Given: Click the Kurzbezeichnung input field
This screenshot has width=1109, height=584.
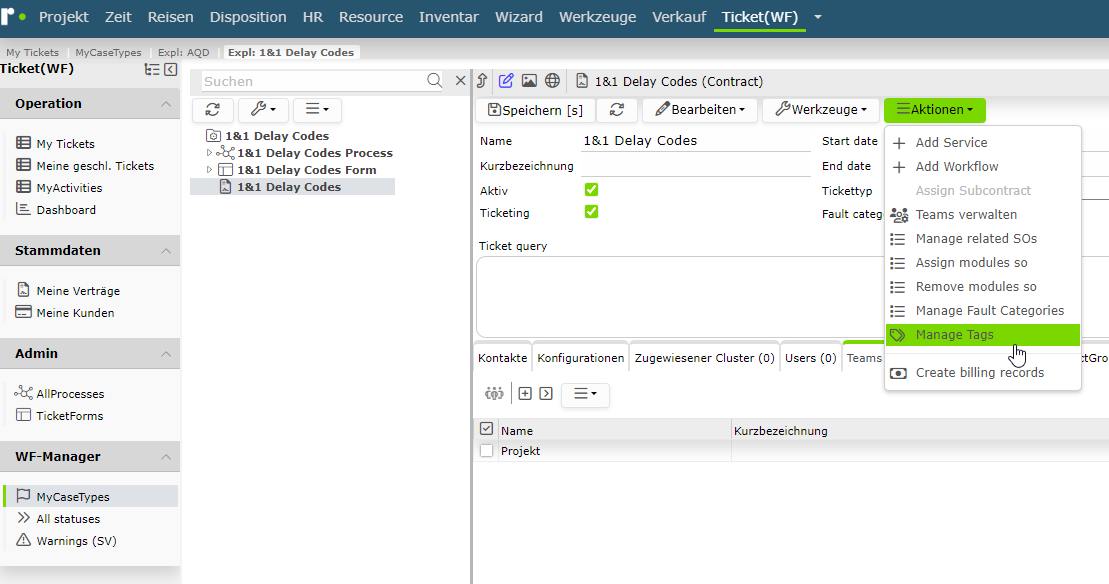Looking at the screenshot, I should (x=695, y=166).
